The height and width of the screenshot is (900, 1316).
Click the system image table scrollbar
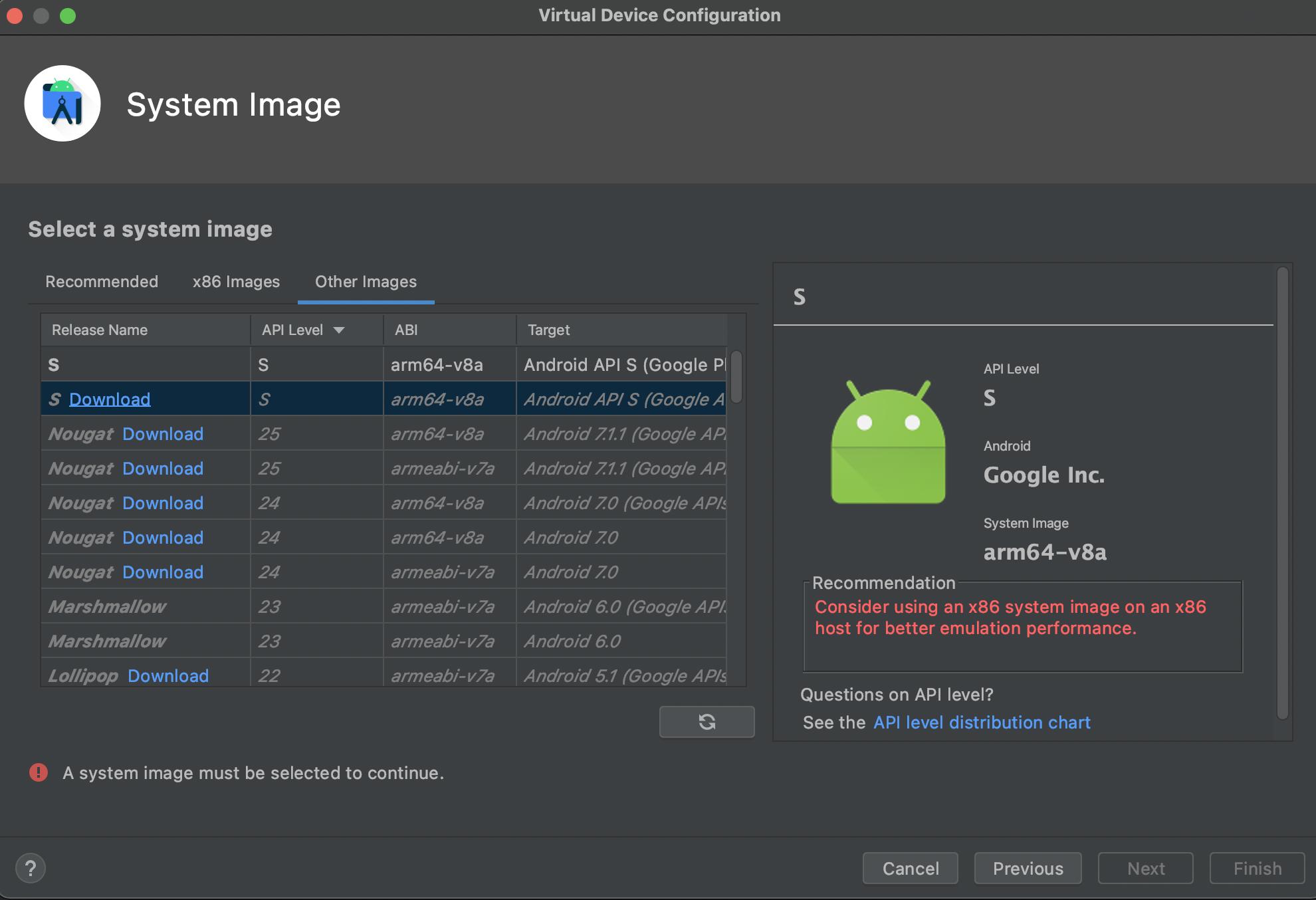(x=736, y=377)
